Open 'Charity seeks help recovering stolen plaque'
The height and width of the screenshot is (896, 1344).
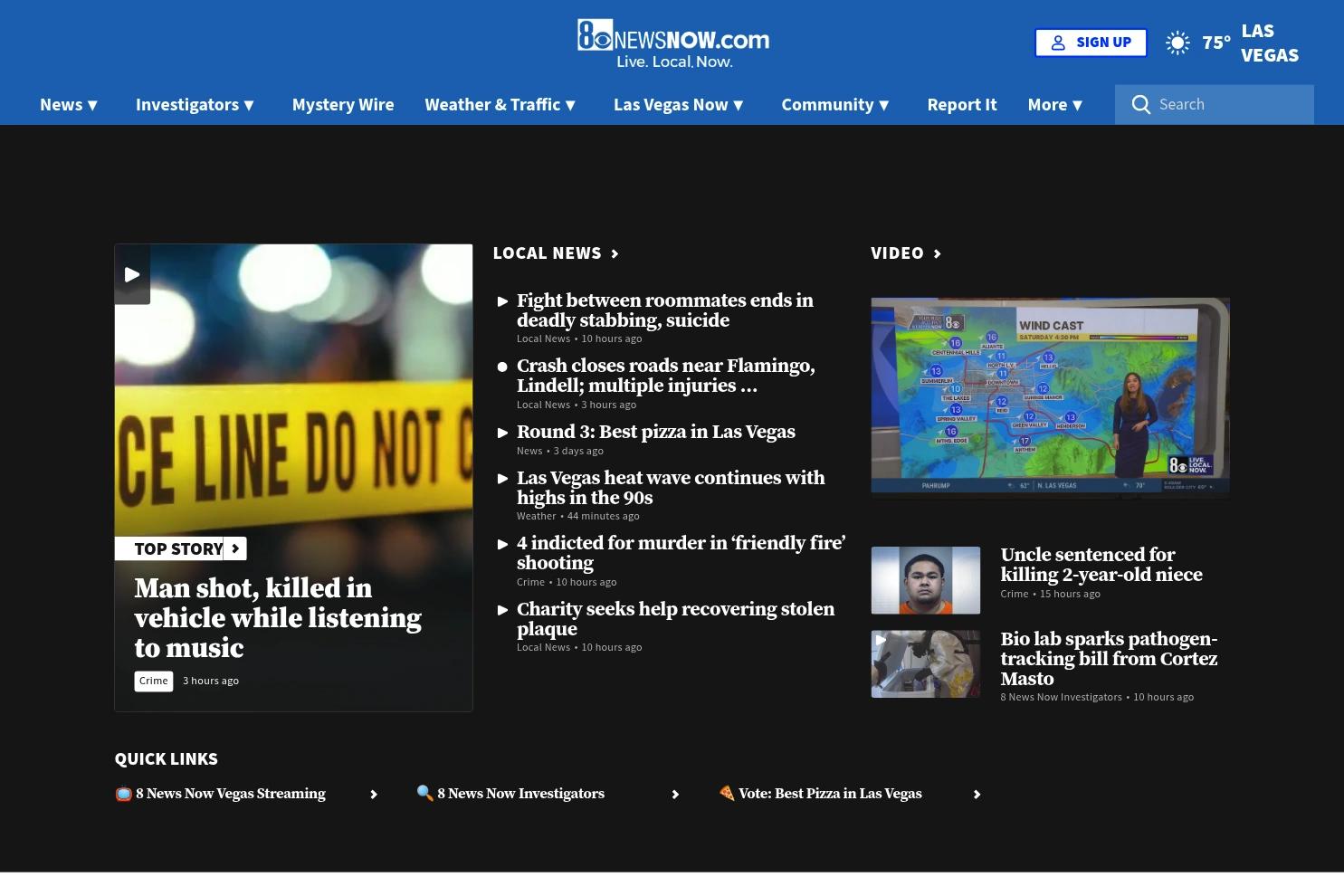(x=675, y=620)
